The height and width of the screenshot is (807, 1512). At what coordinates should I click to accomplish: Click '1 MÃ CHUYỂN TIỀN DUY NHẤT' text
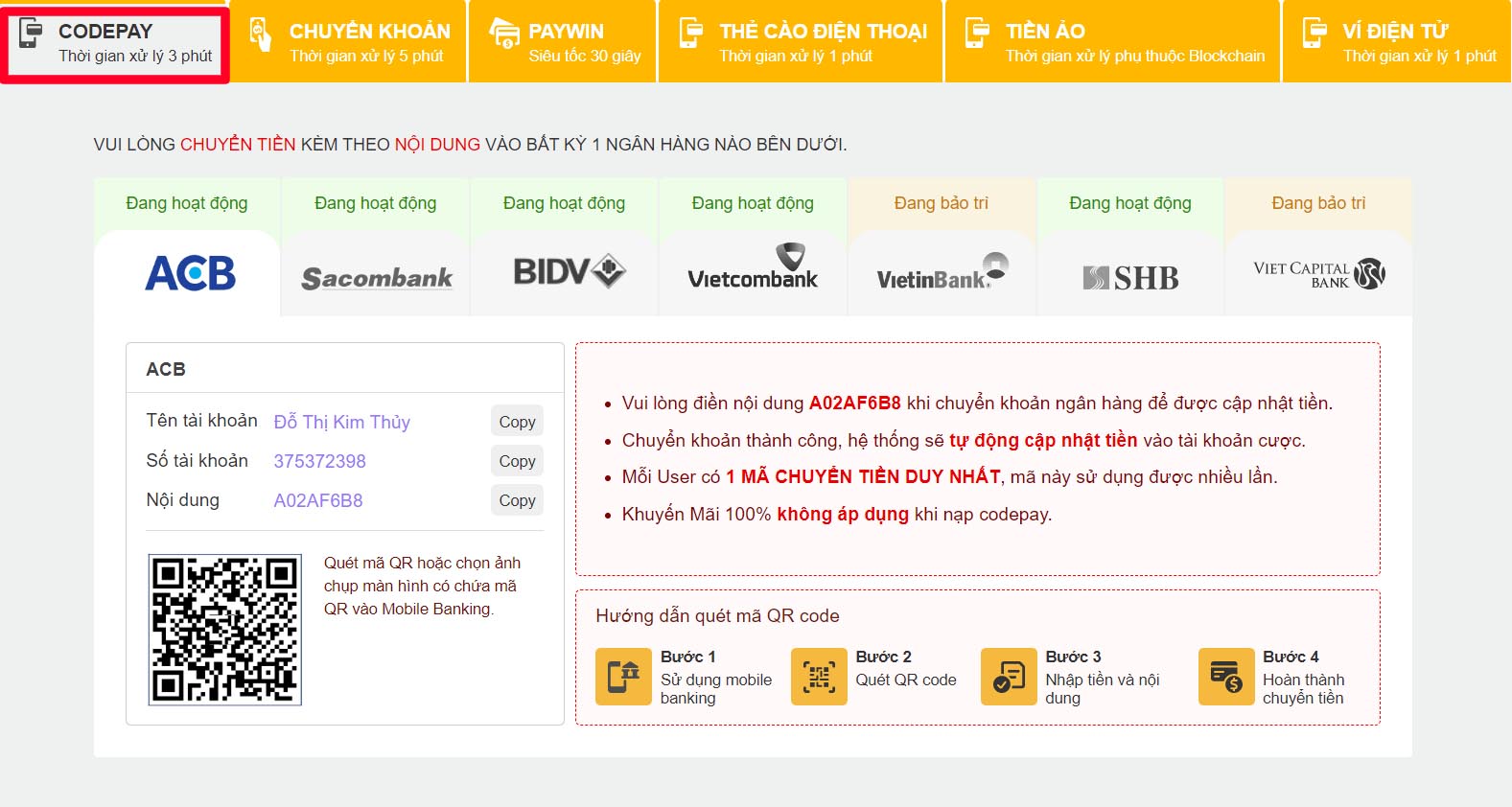coord(863,476)
